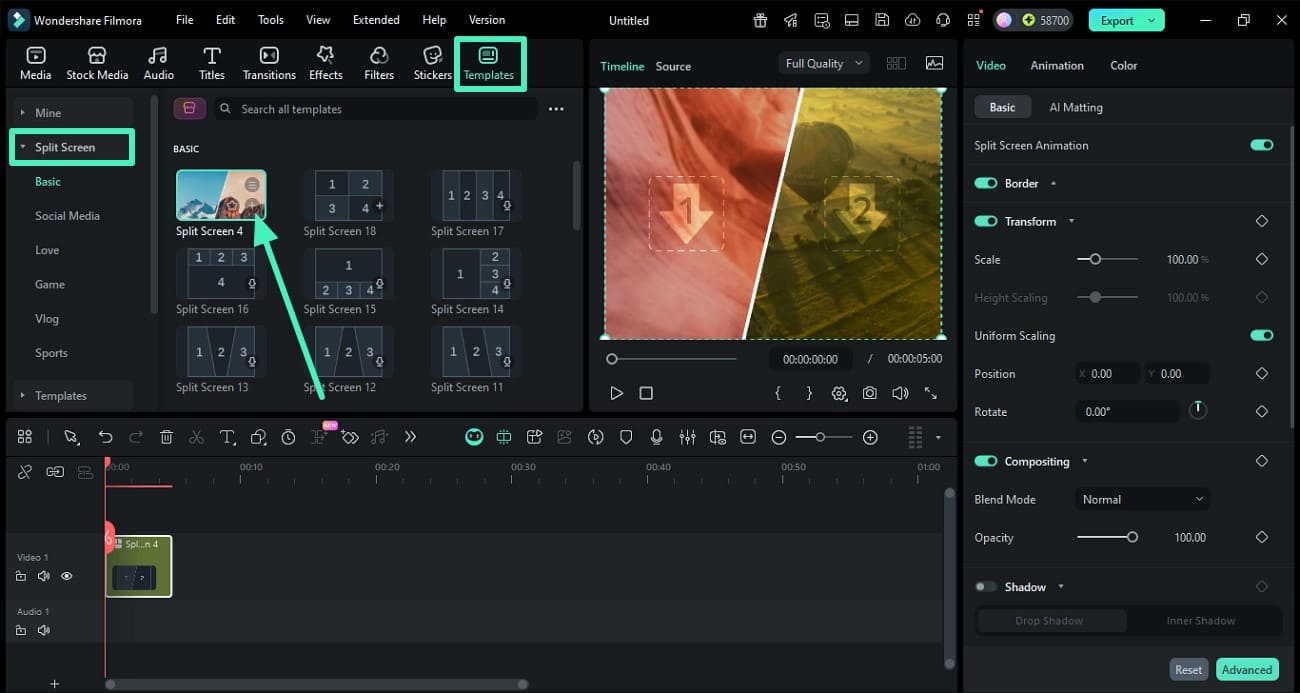
Task: Turn off the Border option
Action: tap(986, 183)
